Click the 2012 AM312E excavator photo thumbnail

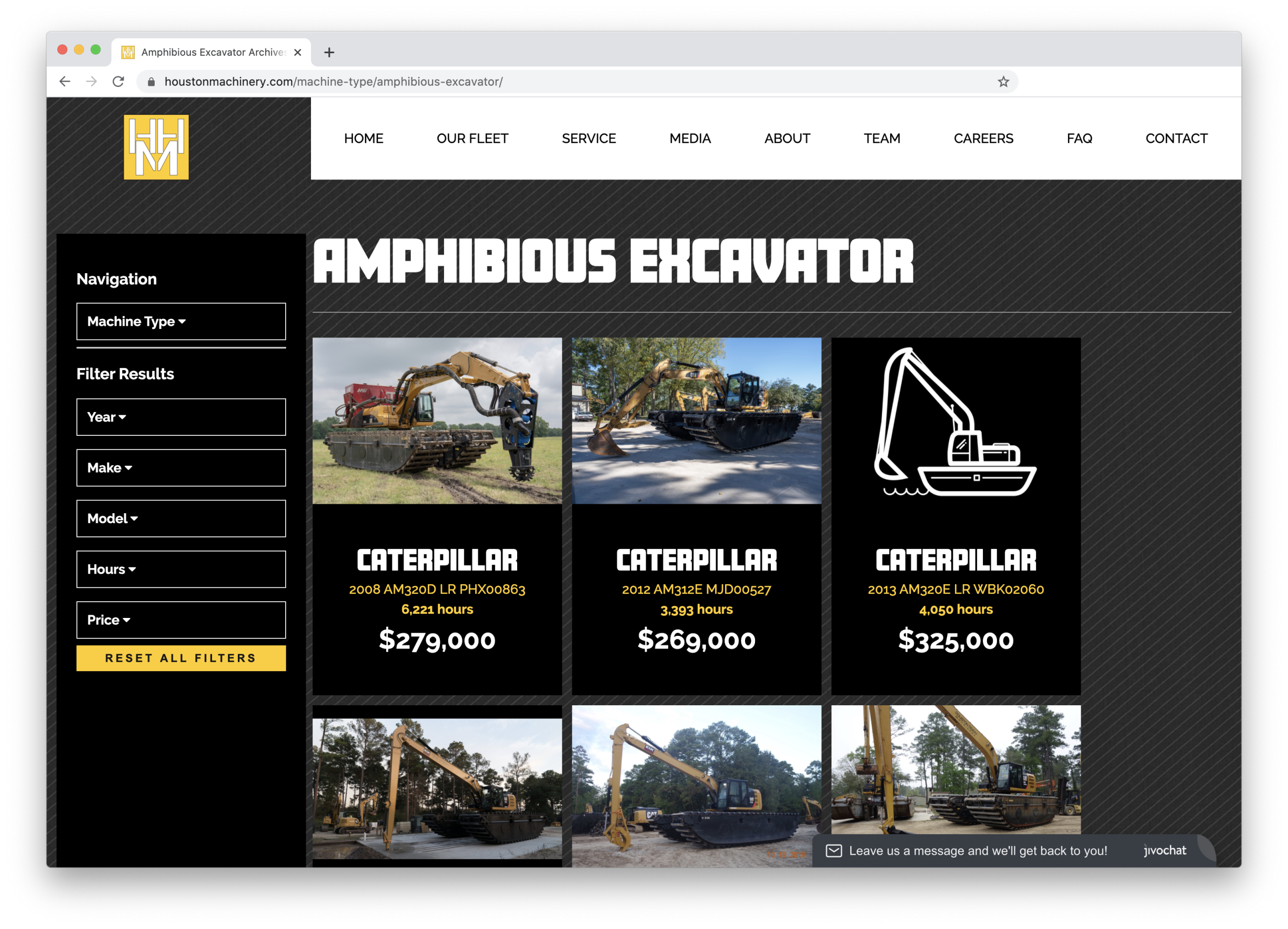pyautogui.click(x=696, y=422)
